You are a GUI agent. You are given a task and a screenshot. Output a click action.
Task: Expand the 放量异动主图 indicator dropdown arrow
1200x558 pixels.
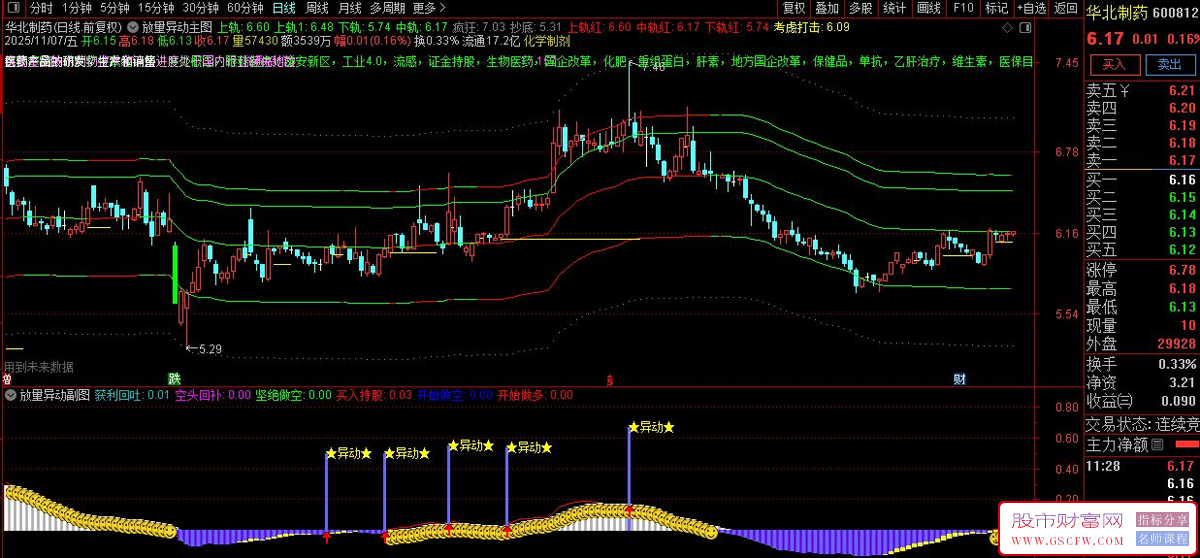(x=133, y=26)
